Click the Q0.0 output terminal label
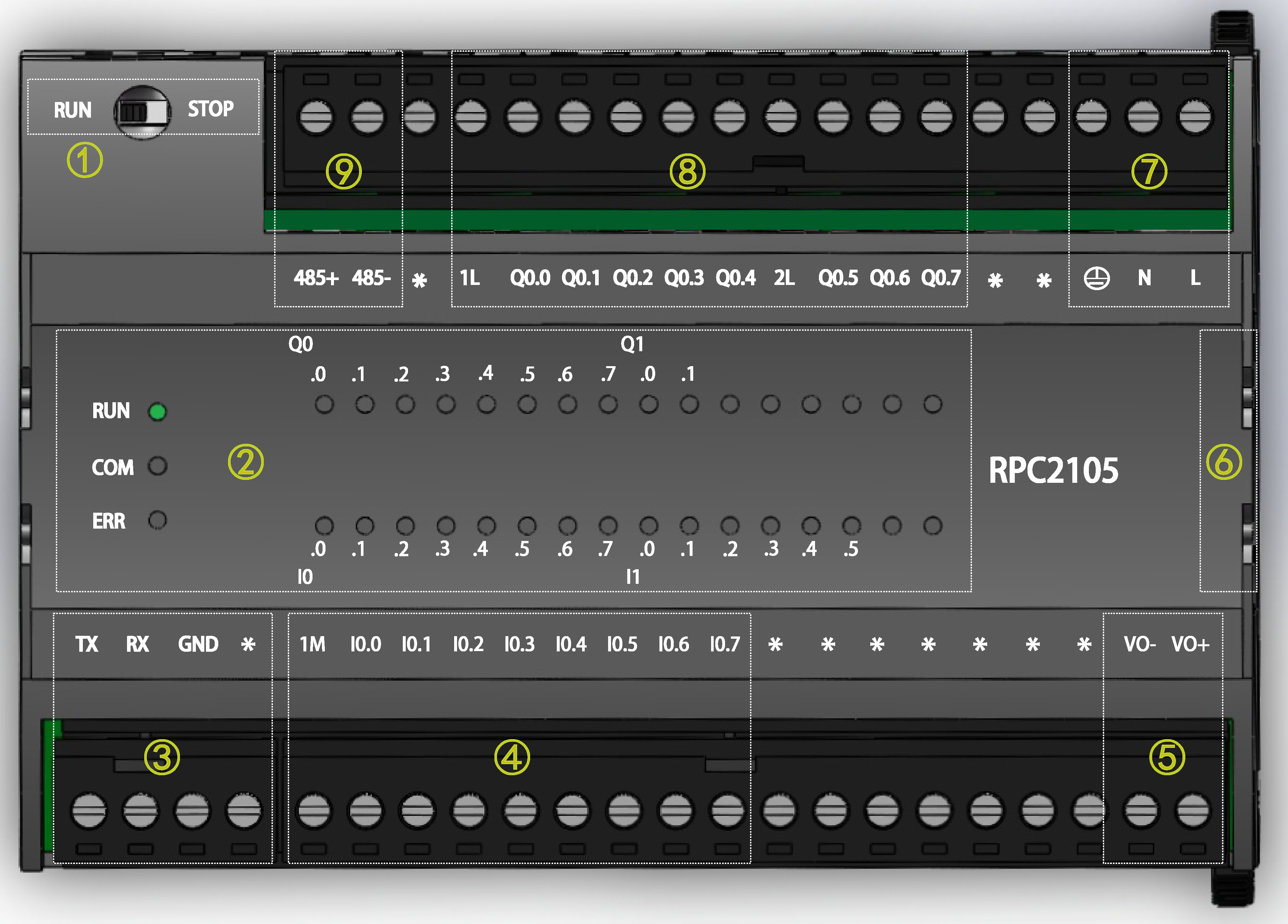Screen dimensions: 1288x924 tap(530, 278)
